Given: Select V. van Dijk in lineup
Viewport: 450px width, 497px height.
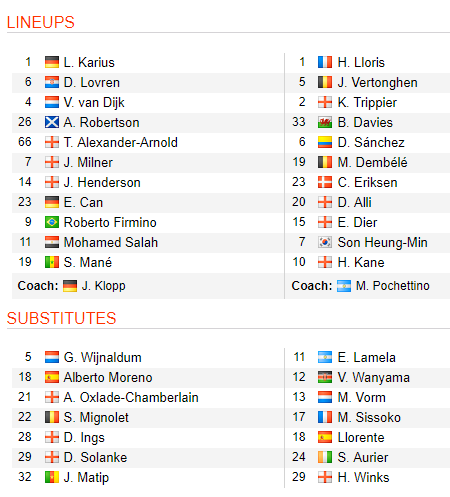Looking at the screenshot, I should pos(94,103).
